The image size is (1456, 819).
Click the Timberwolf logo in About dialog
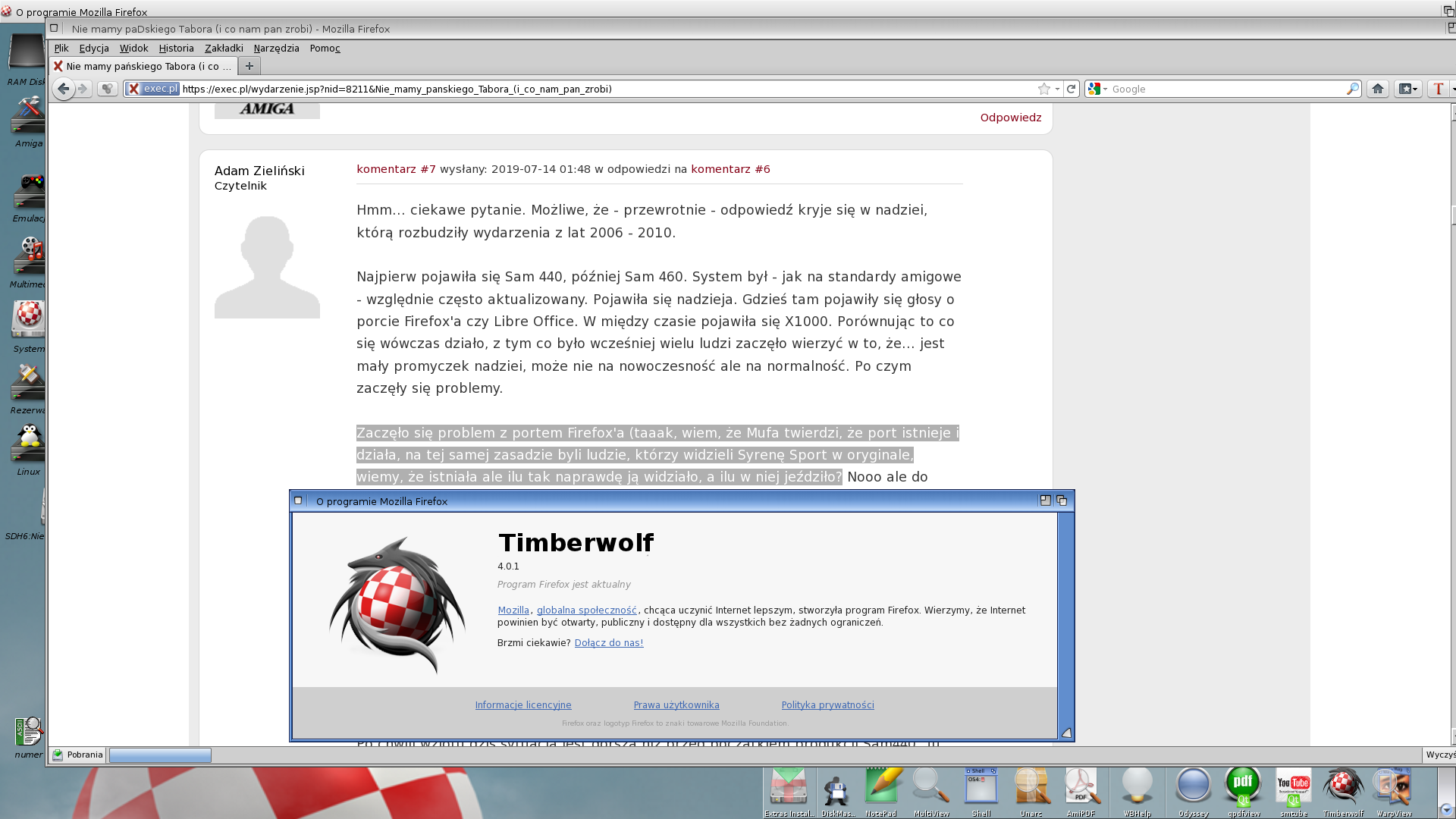point(397,604)
